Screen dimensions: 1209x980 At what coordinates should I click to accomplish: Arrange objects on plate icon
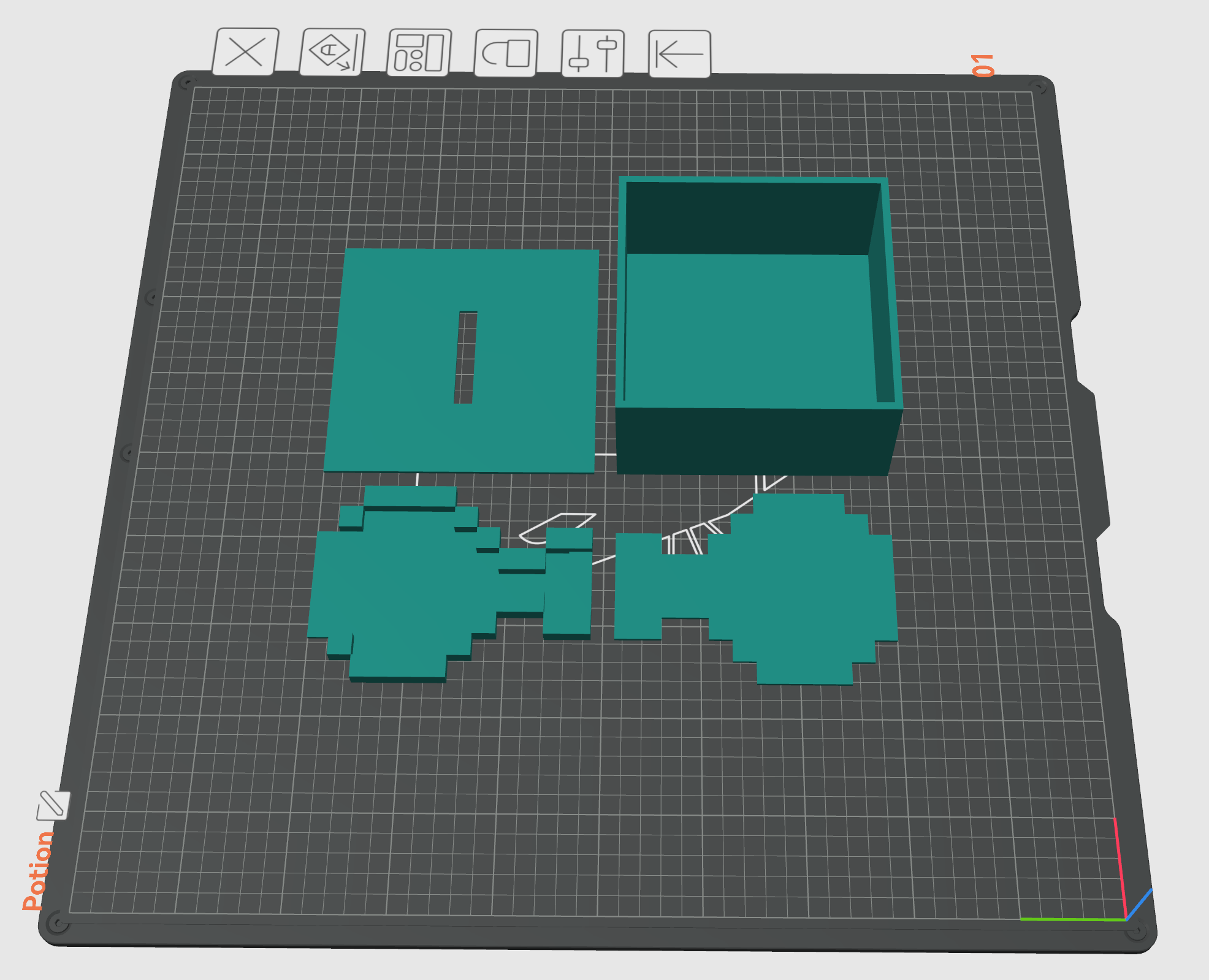(419, 53)
